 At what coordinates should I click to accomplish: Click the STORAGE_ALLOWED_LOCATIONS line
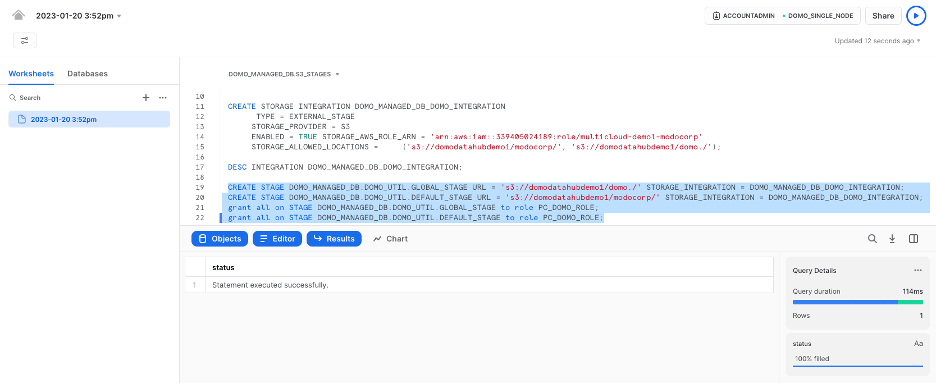[x=486, y=147]
